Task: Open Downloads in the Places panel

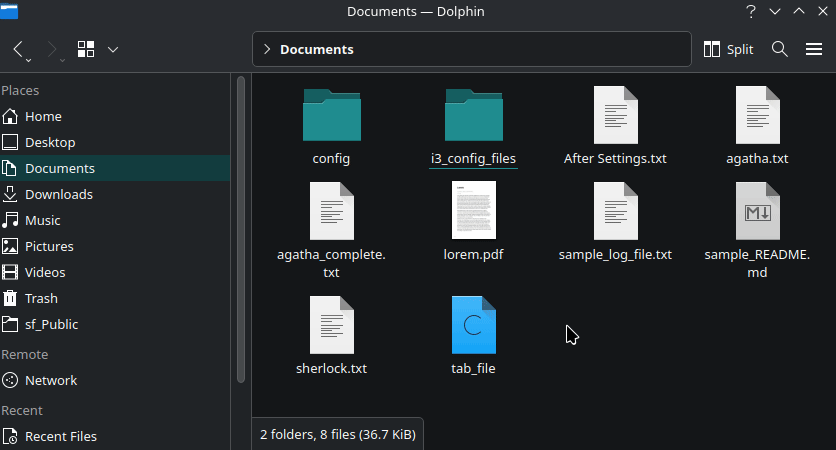Action: pos(58,194)
